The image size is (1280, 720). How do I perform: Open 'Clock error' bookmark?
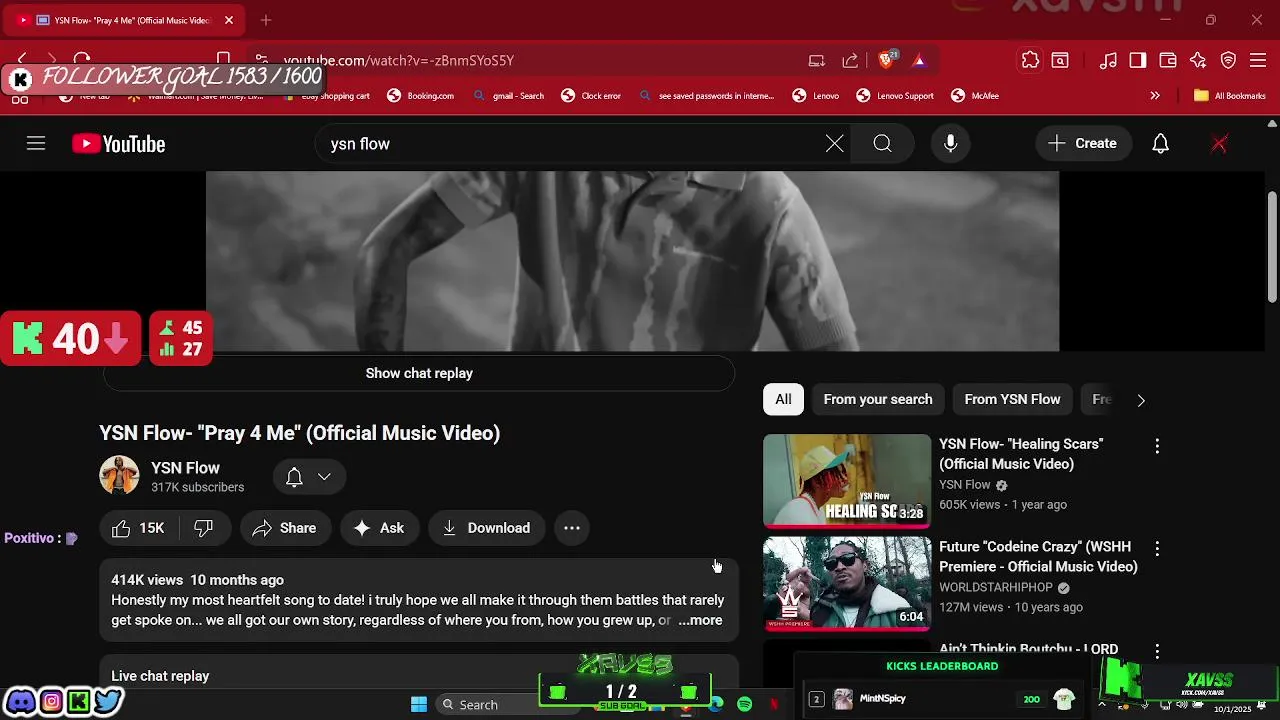point(591,96)
